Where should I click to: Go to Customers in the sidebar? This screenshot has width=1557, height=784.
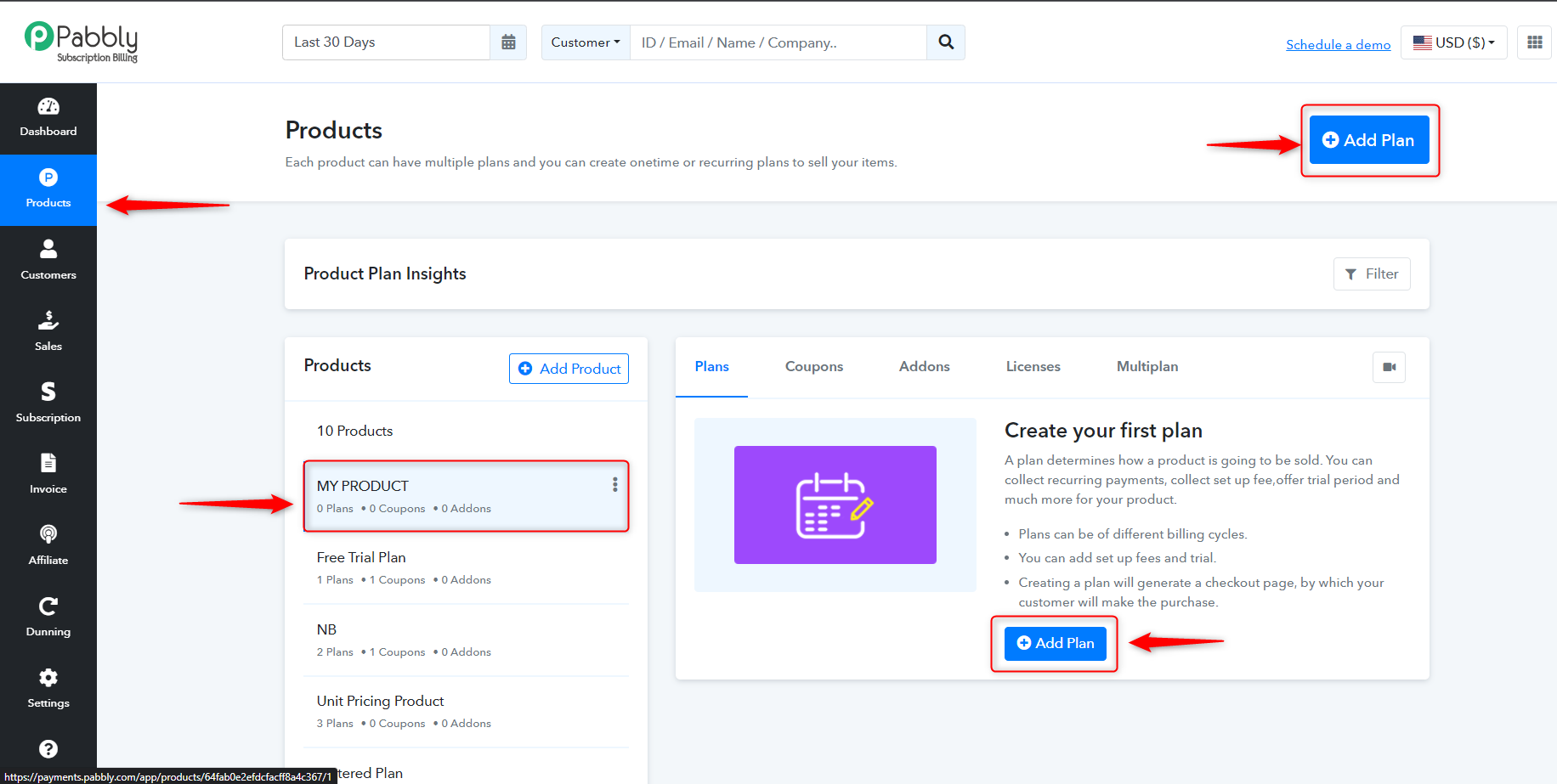48,261
